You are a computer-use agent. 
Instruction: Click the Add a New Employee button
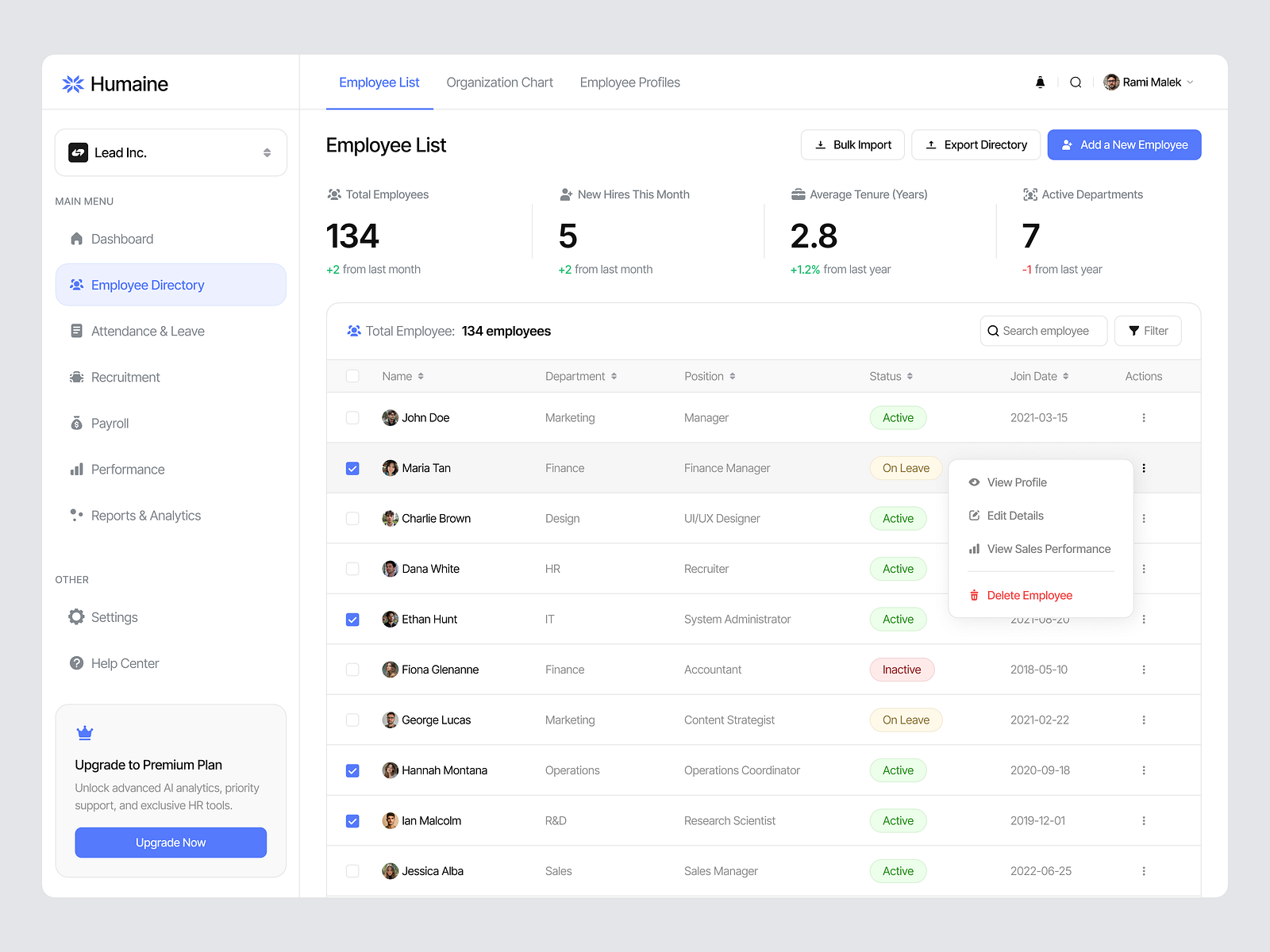click(1124, 144)
